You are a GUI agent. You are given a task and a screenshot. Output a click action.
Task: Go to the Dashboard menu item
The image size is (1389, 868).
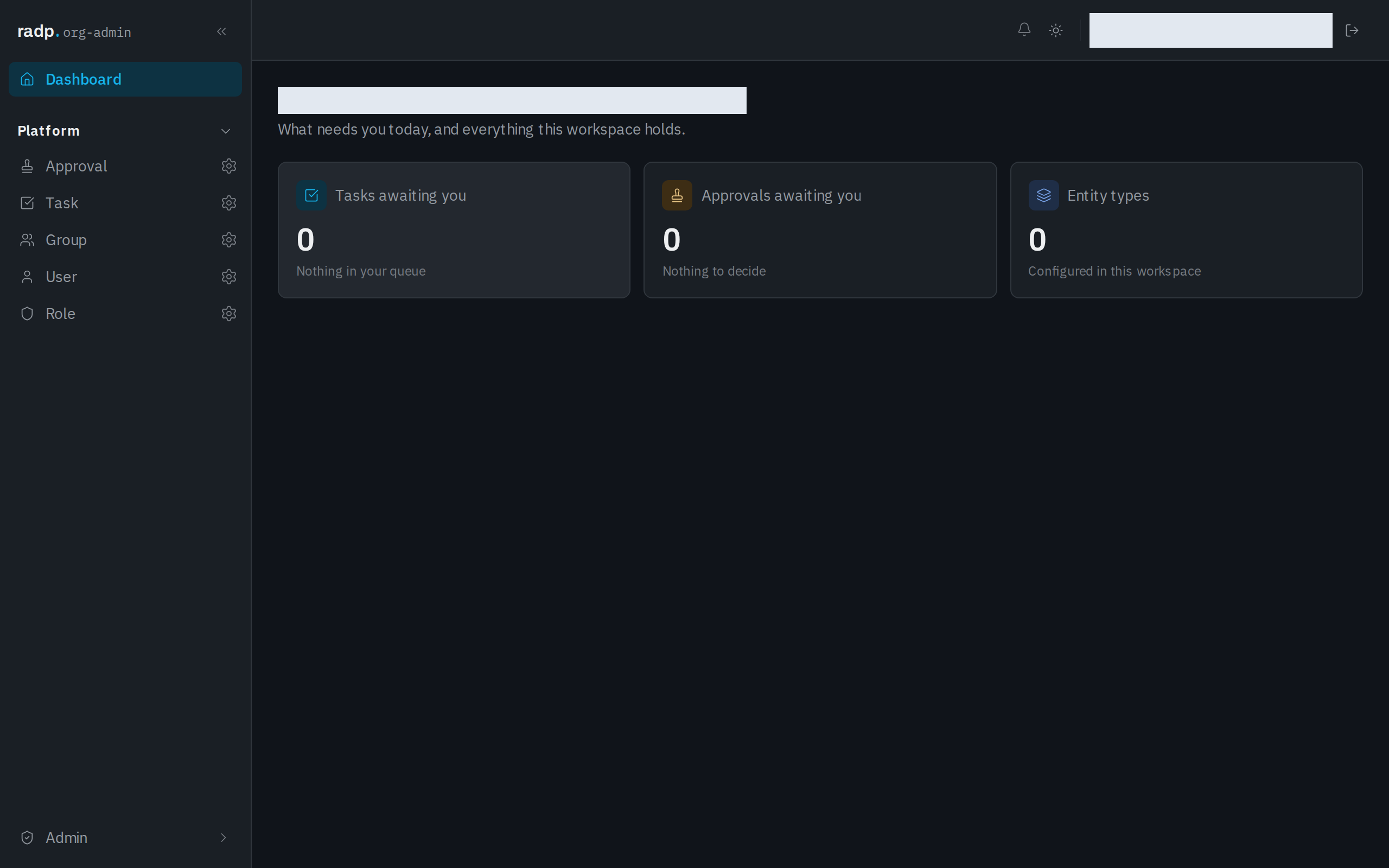click(125, 79)
